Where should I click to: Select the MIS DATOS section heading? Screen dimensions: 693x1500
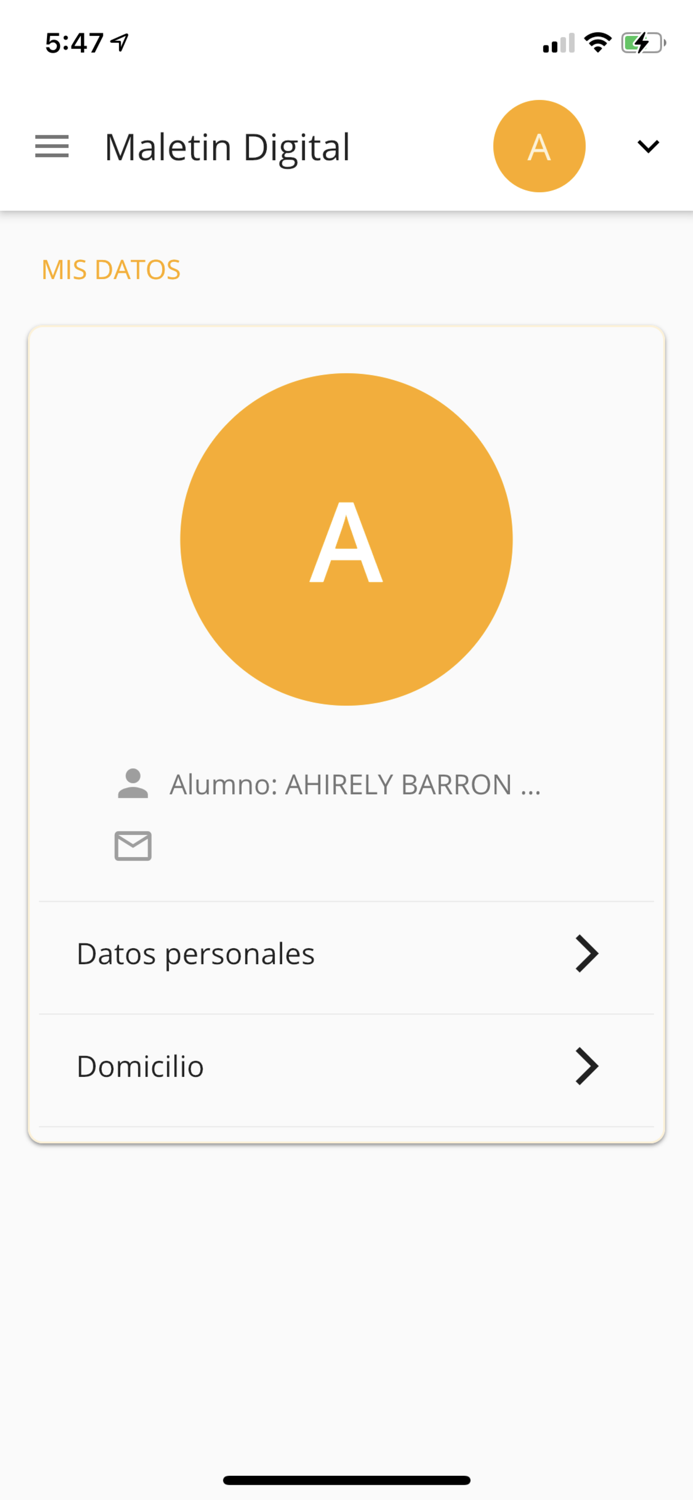pyautogui.click(x=111, y=270)
